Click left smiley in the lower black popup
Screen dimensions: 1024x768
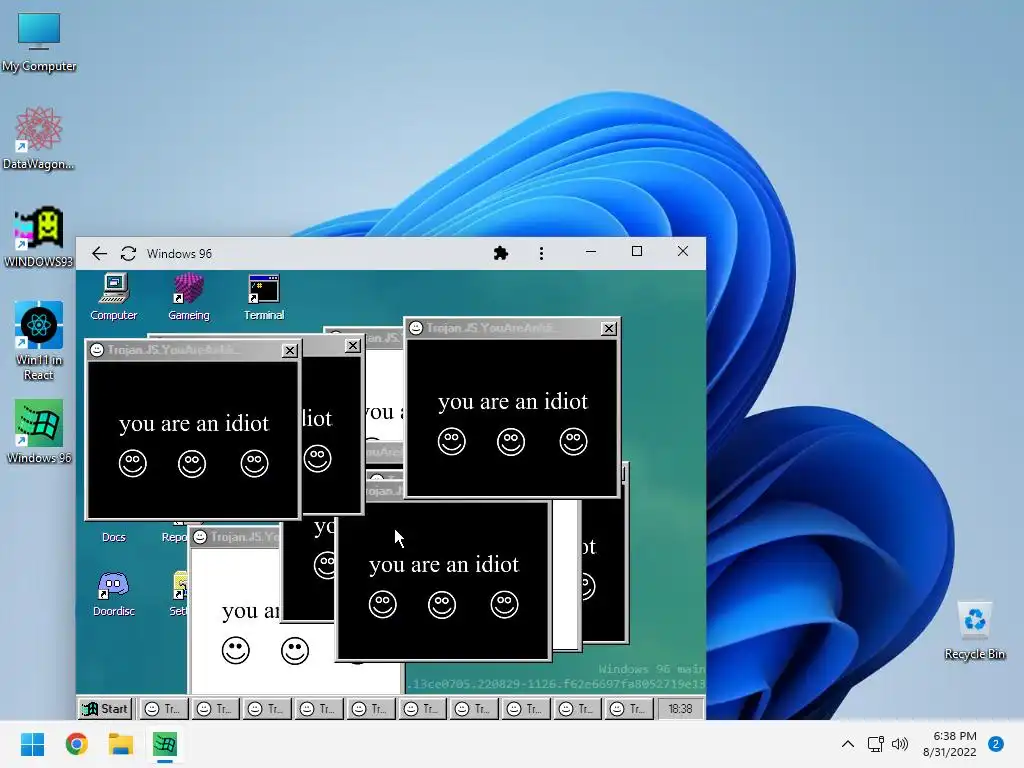pyautogui.click(x=383, y=605)
